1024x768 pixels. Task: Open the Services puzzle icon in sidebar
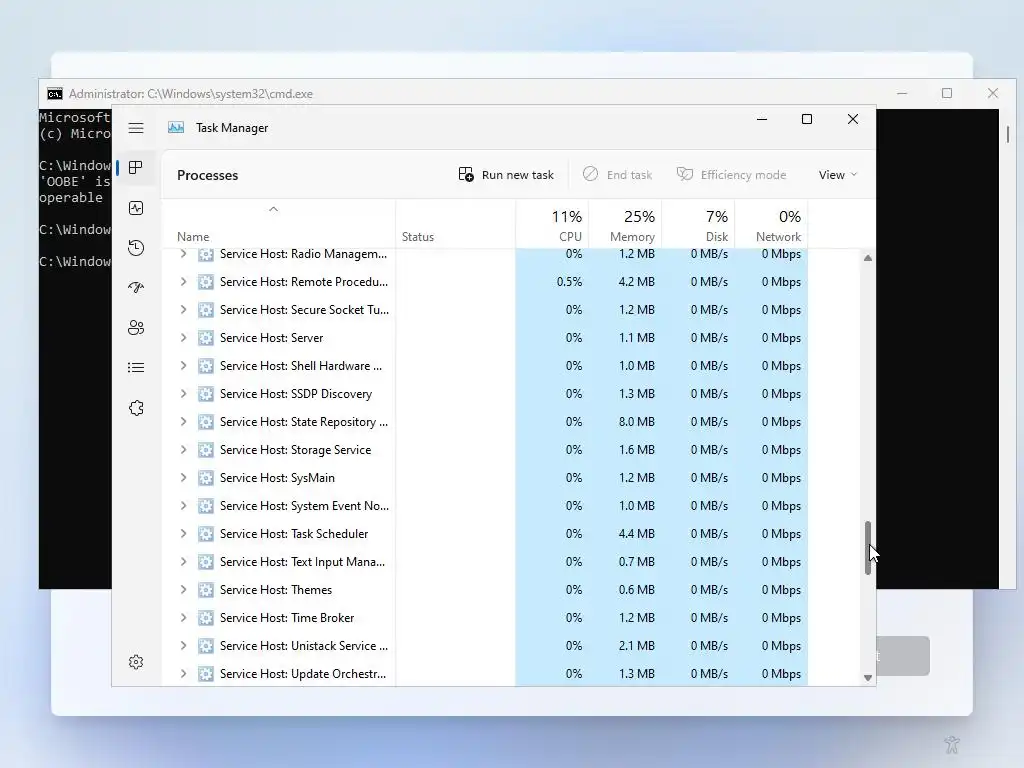click(136, 408)
